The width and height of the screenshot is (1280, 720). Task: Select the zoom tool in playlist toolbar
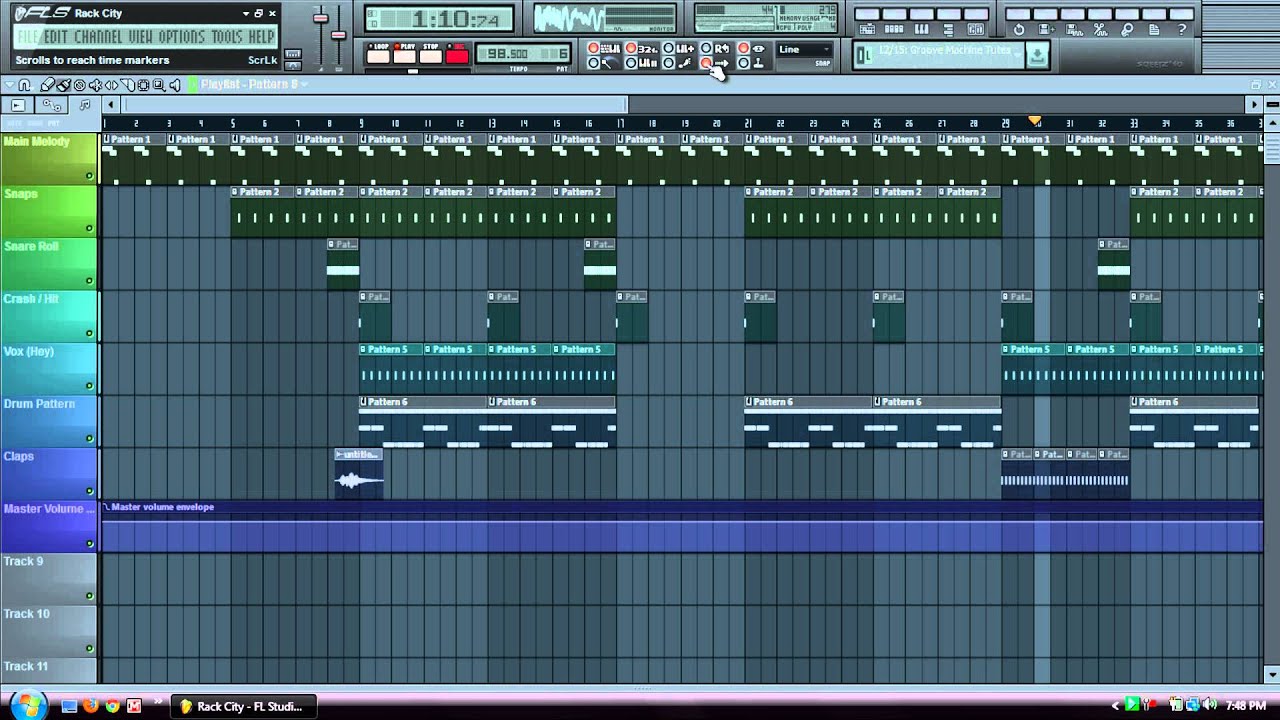point(159,85)
